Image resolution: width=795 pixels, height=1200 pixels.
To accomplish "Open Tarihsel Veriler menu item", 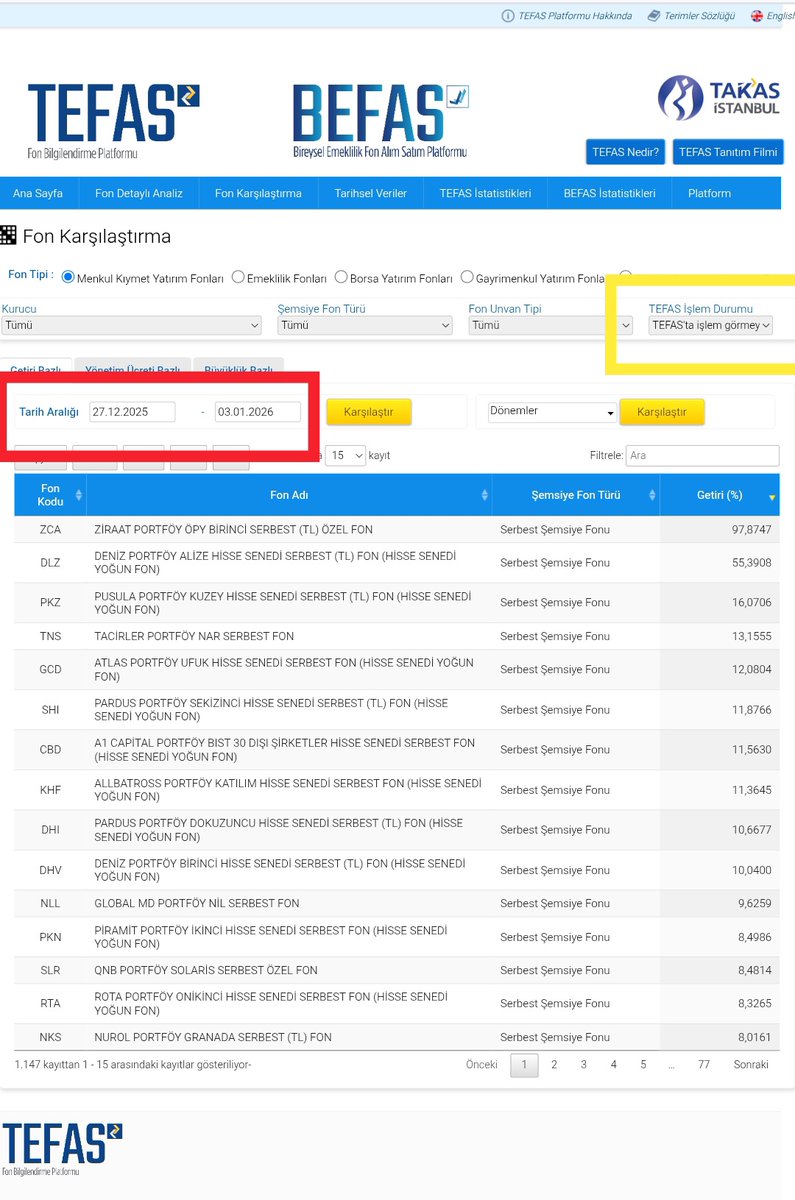I will [371, 193].
